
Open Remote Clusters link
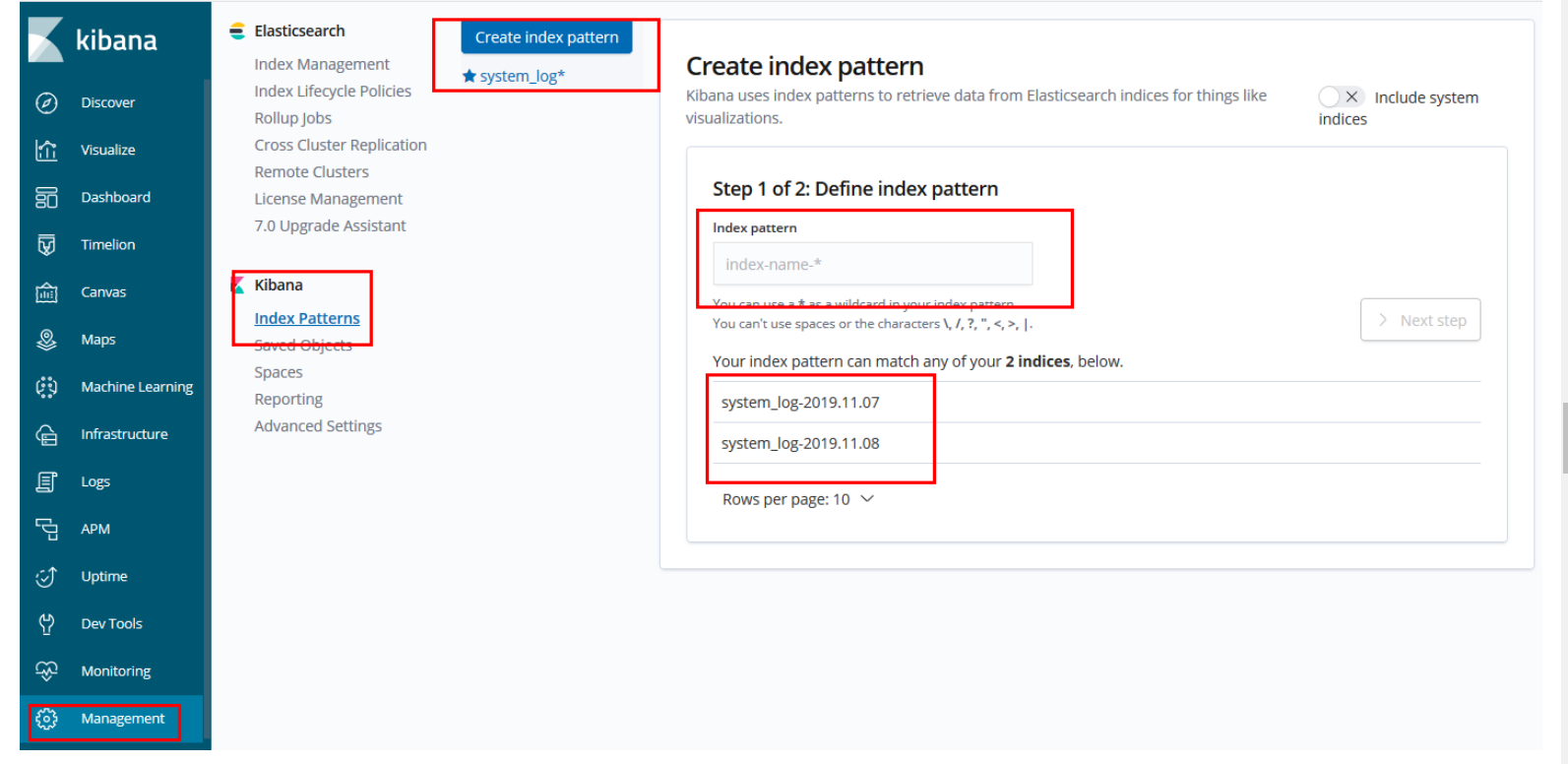[x=312, y=171]
